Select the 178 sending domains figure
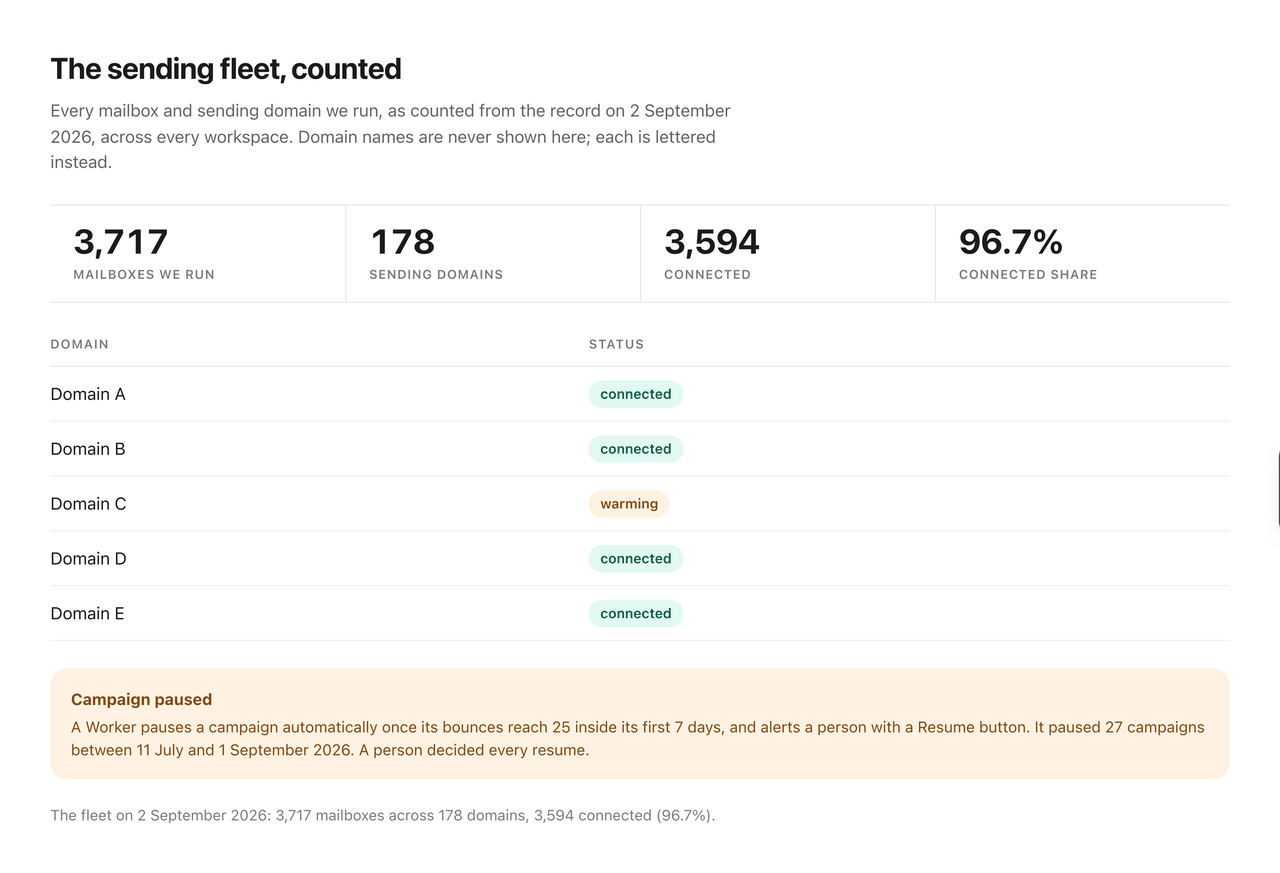Screen dimensions: 1280x873 point(402,242)
